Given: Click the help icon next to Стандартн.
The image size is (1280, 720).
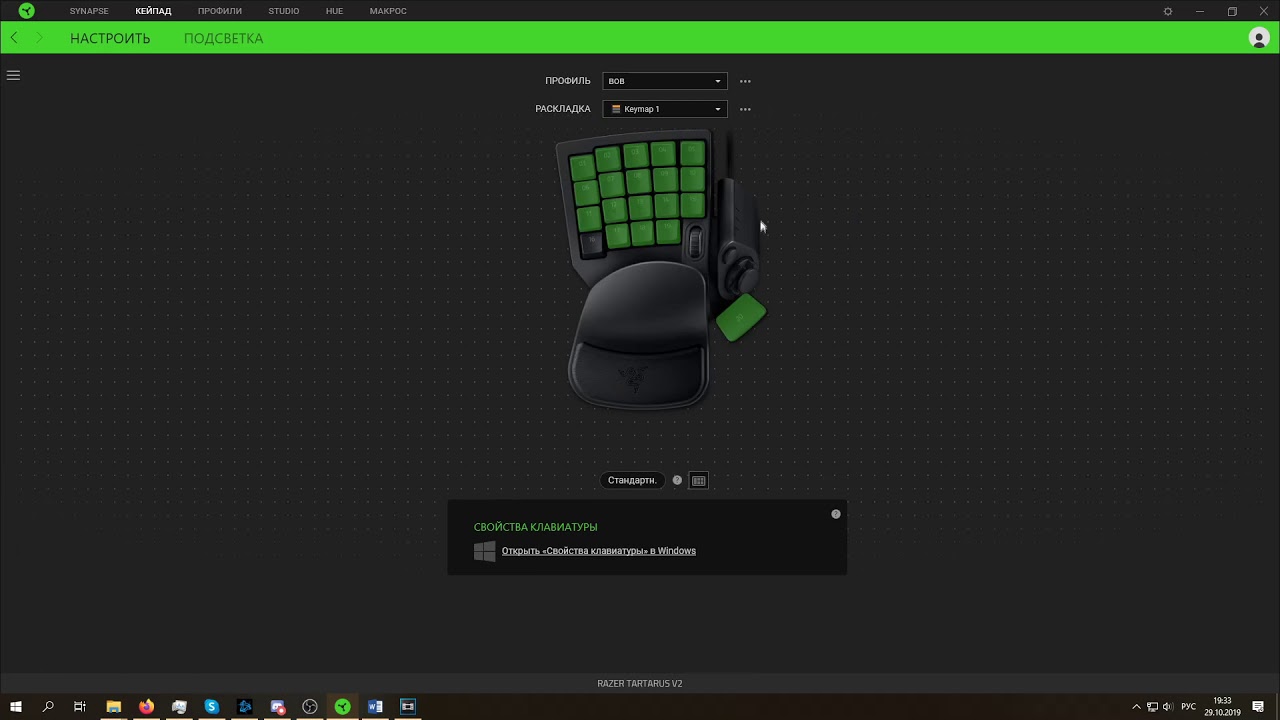Looking at the screenshot, I should pos(677,480).
